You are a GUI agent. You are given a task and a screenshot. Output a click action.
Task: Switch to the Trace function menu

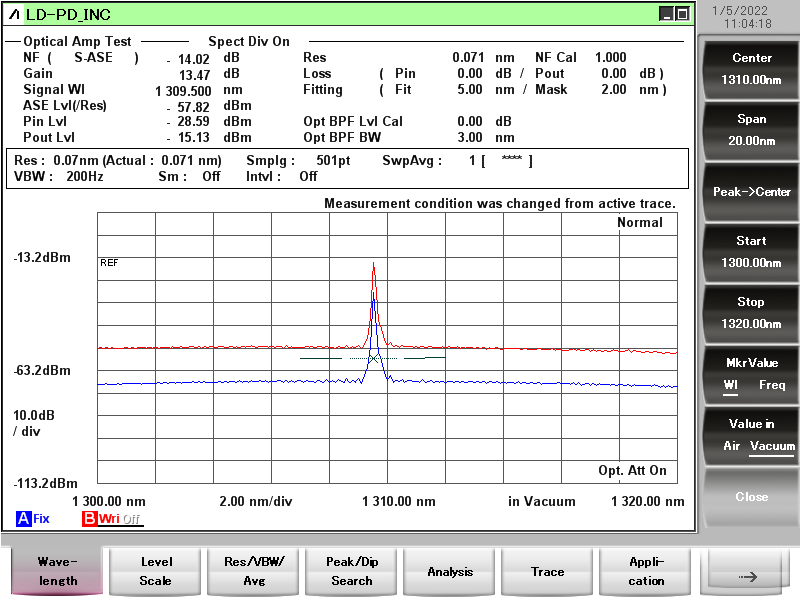(548, 571)
